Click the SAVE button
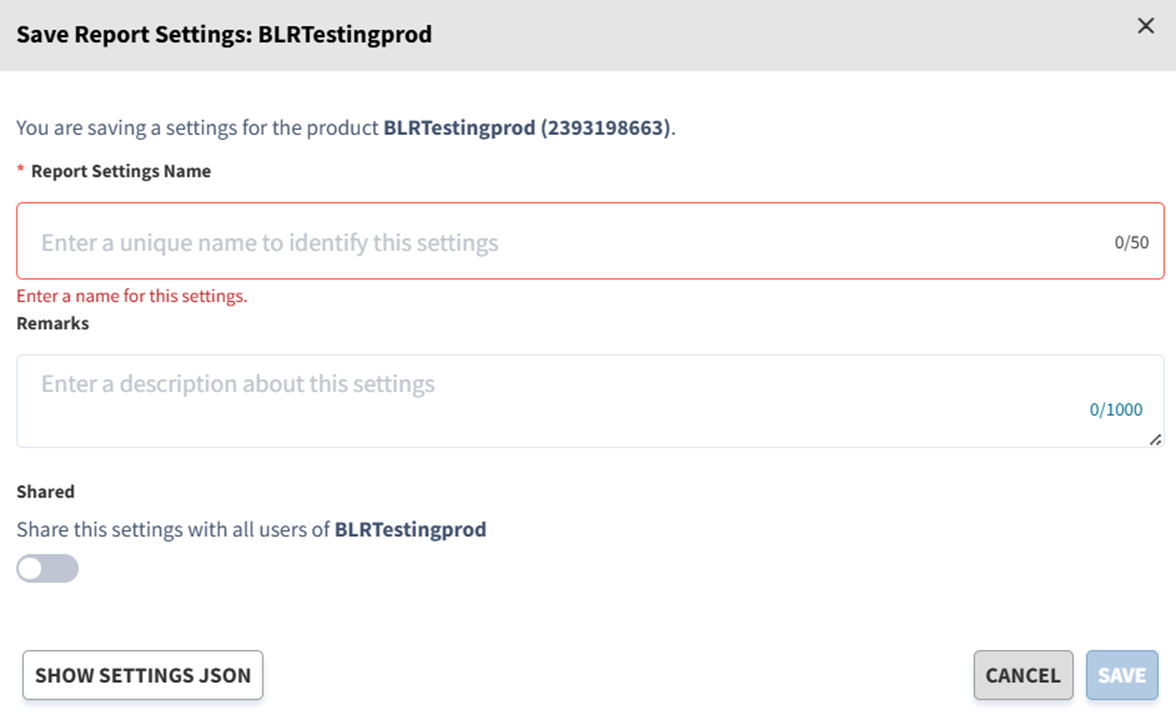This screenshot has width=1176, height=720. (x=1121, y=675)
